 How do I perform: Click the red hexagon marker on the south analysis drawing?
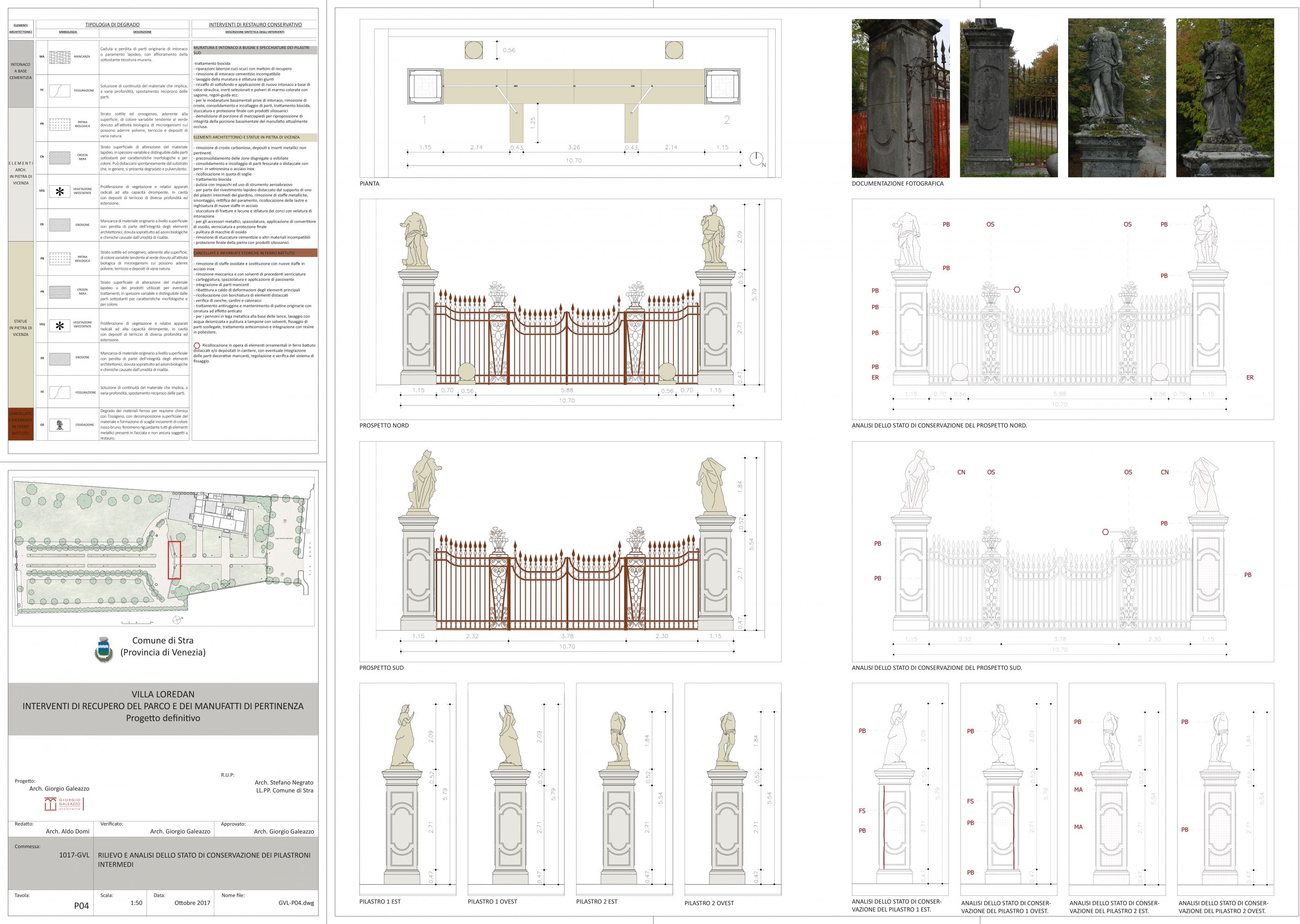tap(1106, 532)
